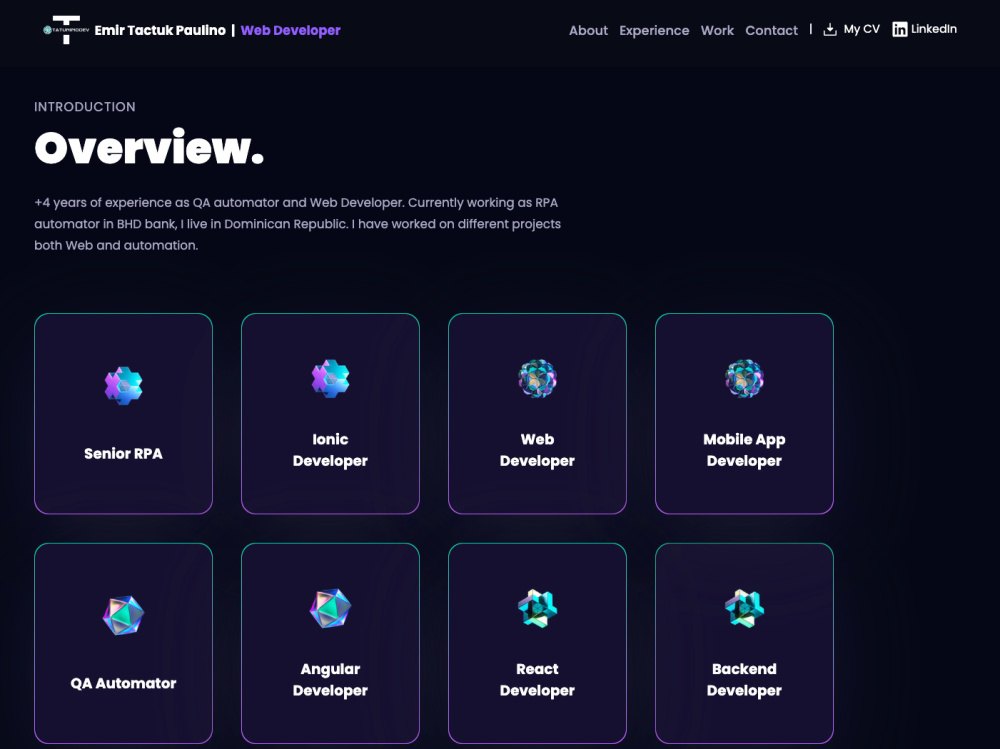Click the download icon beside My CV

830,29
